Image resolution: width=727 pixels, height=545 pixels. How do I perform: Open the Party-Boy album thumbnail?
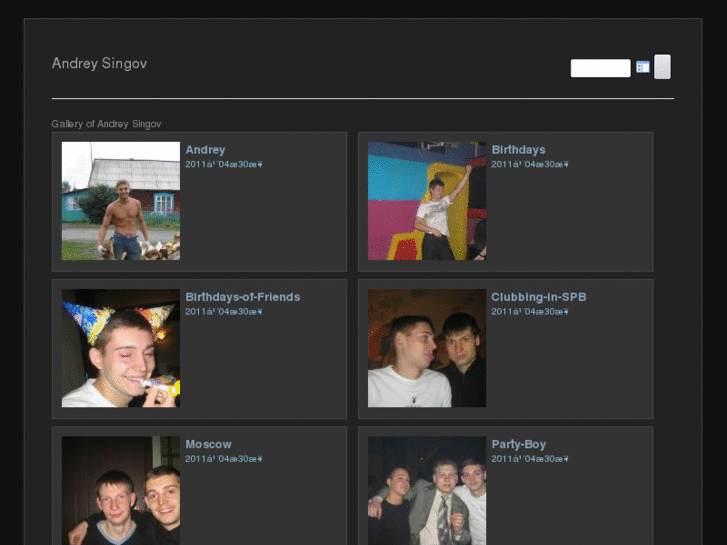click(x=427, y=490)
